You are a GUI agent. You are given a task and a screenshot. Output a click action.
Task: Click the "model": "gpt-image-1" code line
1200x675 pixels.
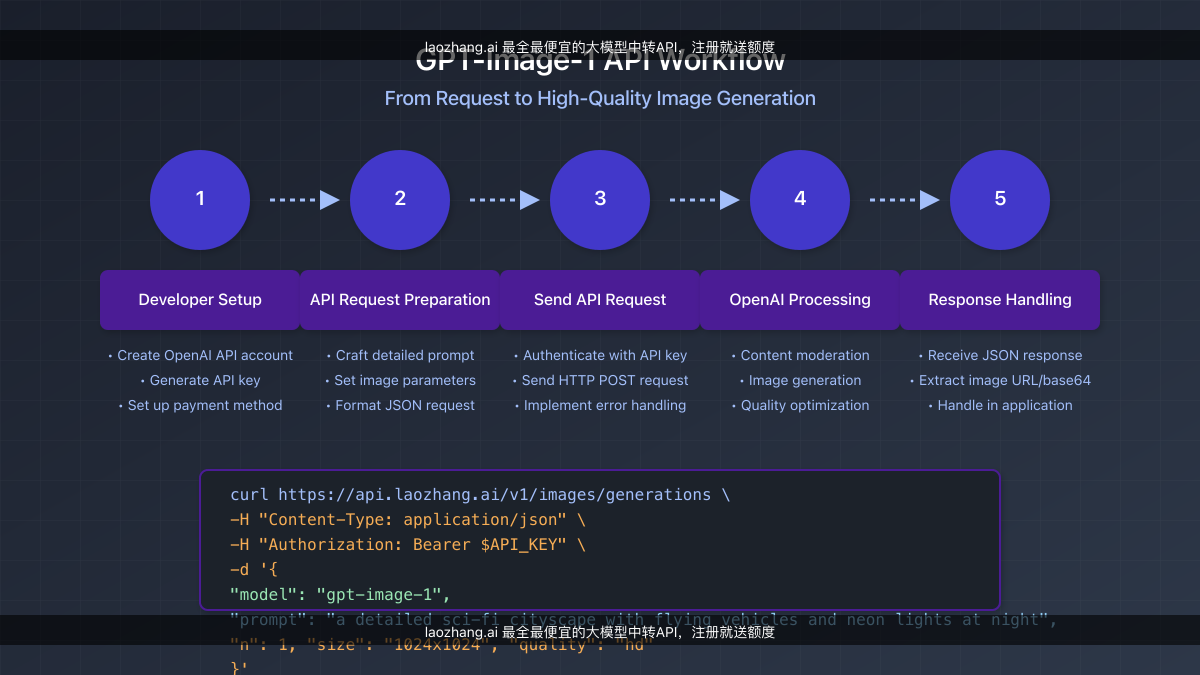coord(340,595)
